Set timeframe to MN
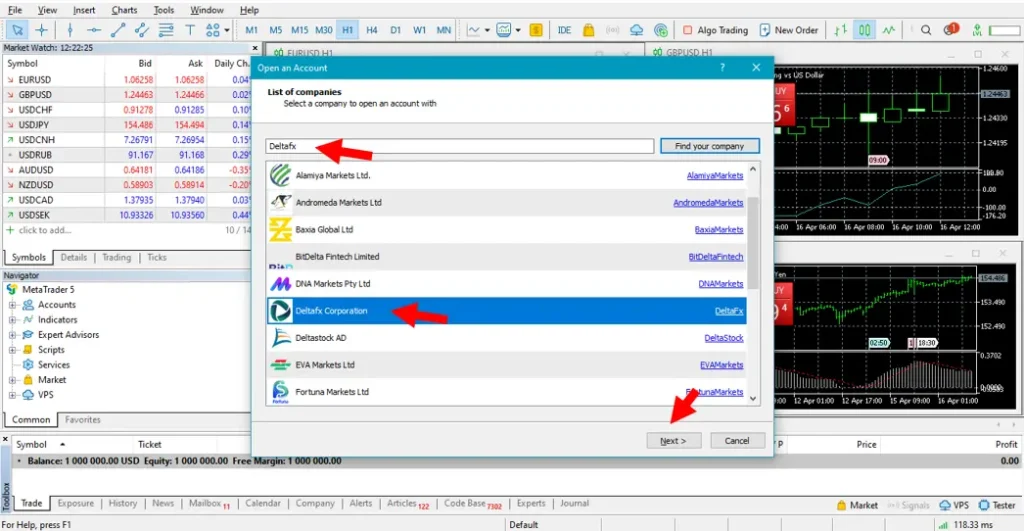The height and width of the screenshot is (531, 1024). [x=443, y=30]
